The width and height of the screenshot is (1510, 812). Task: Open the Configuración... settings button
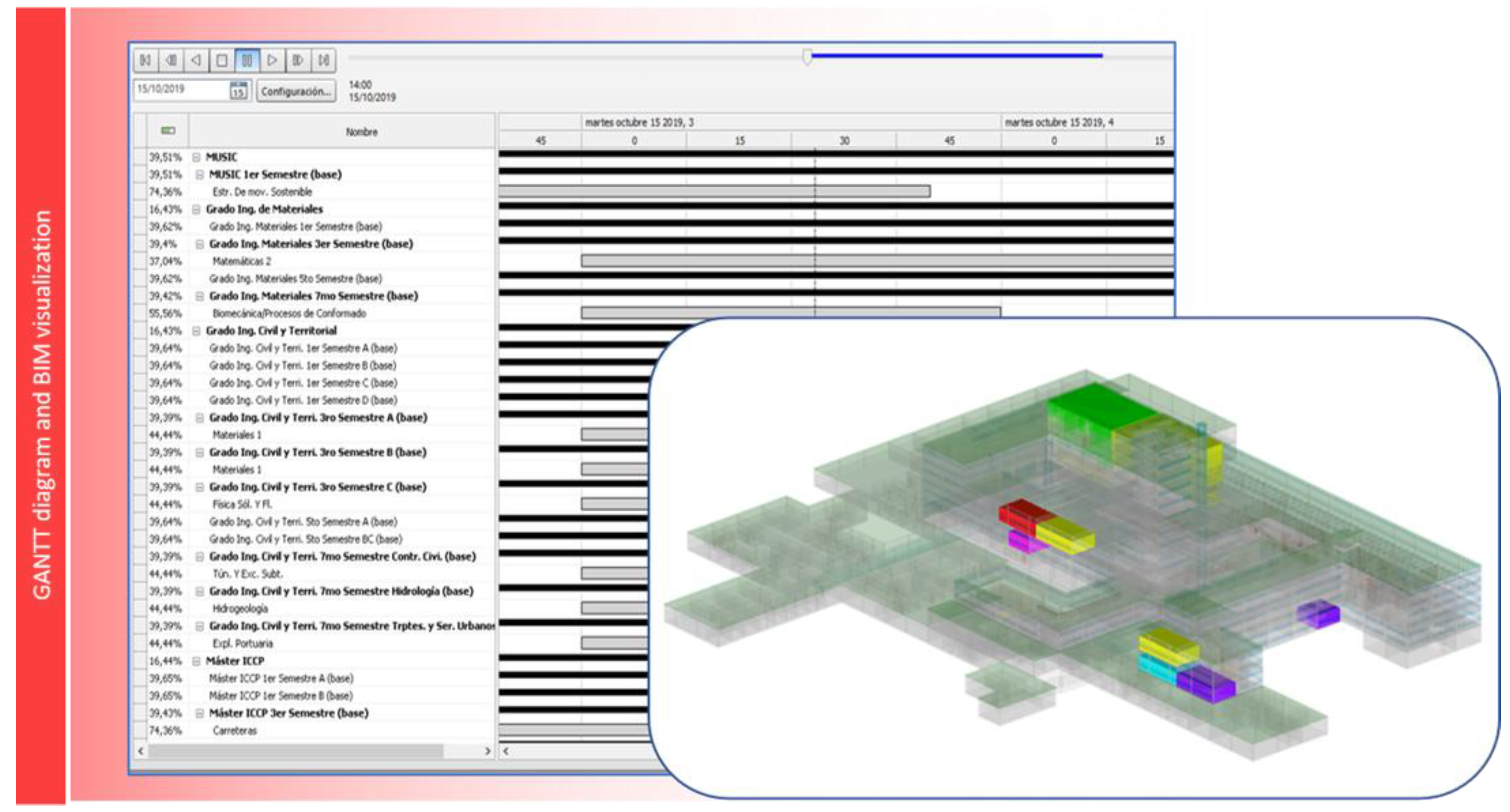pos(296,92)
